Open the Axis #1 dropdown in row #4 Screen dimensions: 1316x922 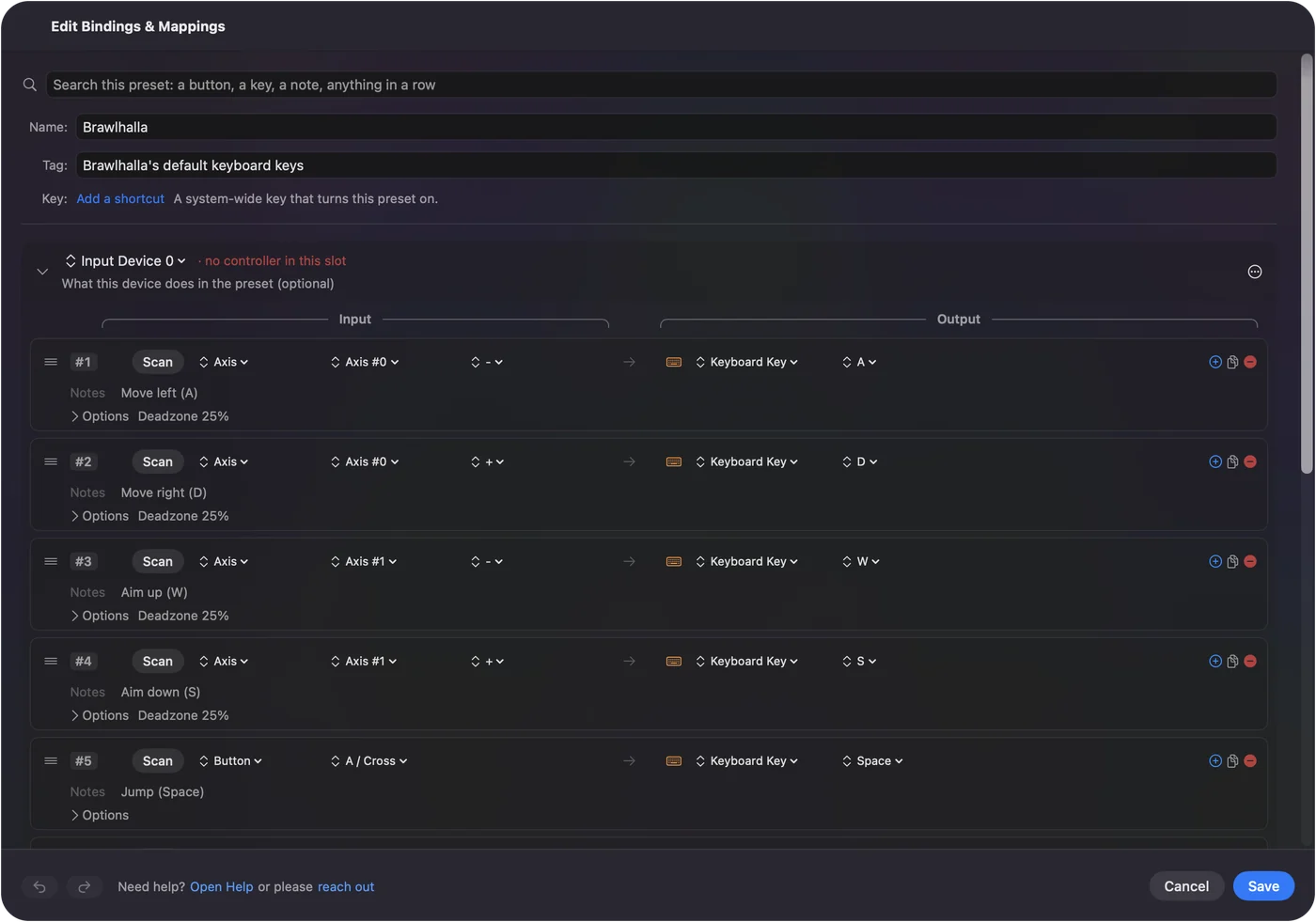click(x=364, y=661)
